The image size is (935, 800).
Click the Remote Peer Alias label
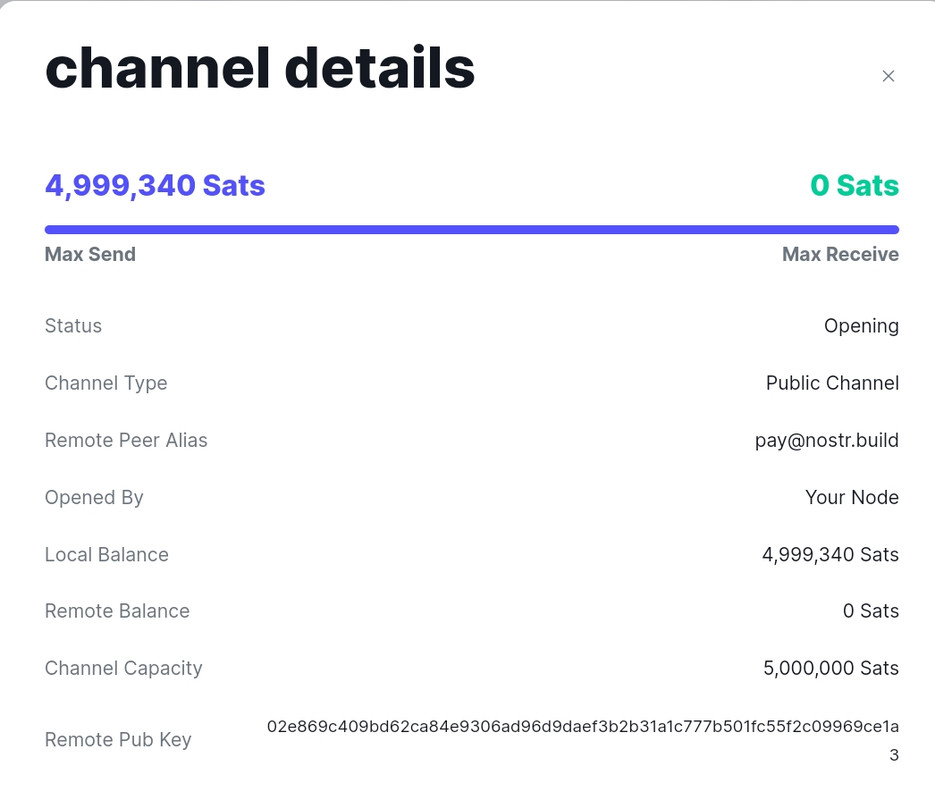point(126,440)
